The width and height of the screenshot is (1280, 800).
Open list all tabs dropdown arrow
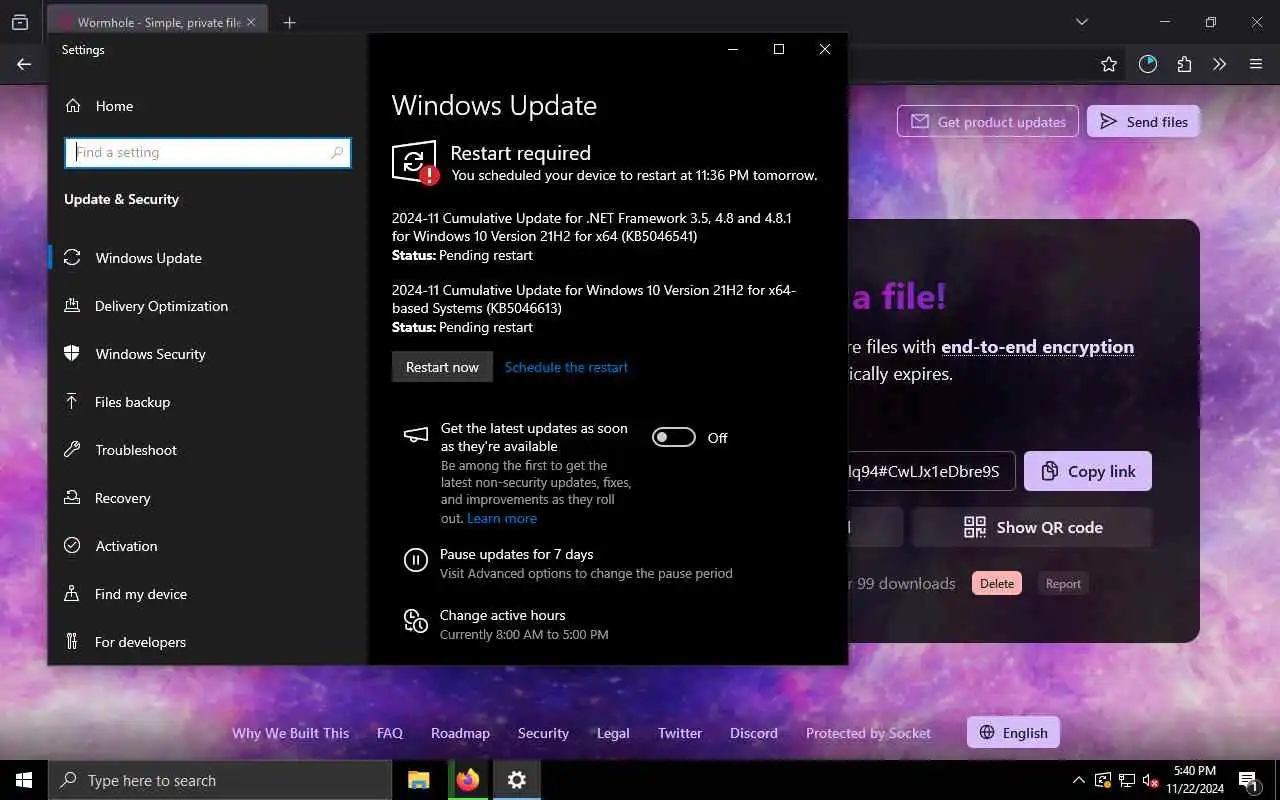tap(1081, 22)
